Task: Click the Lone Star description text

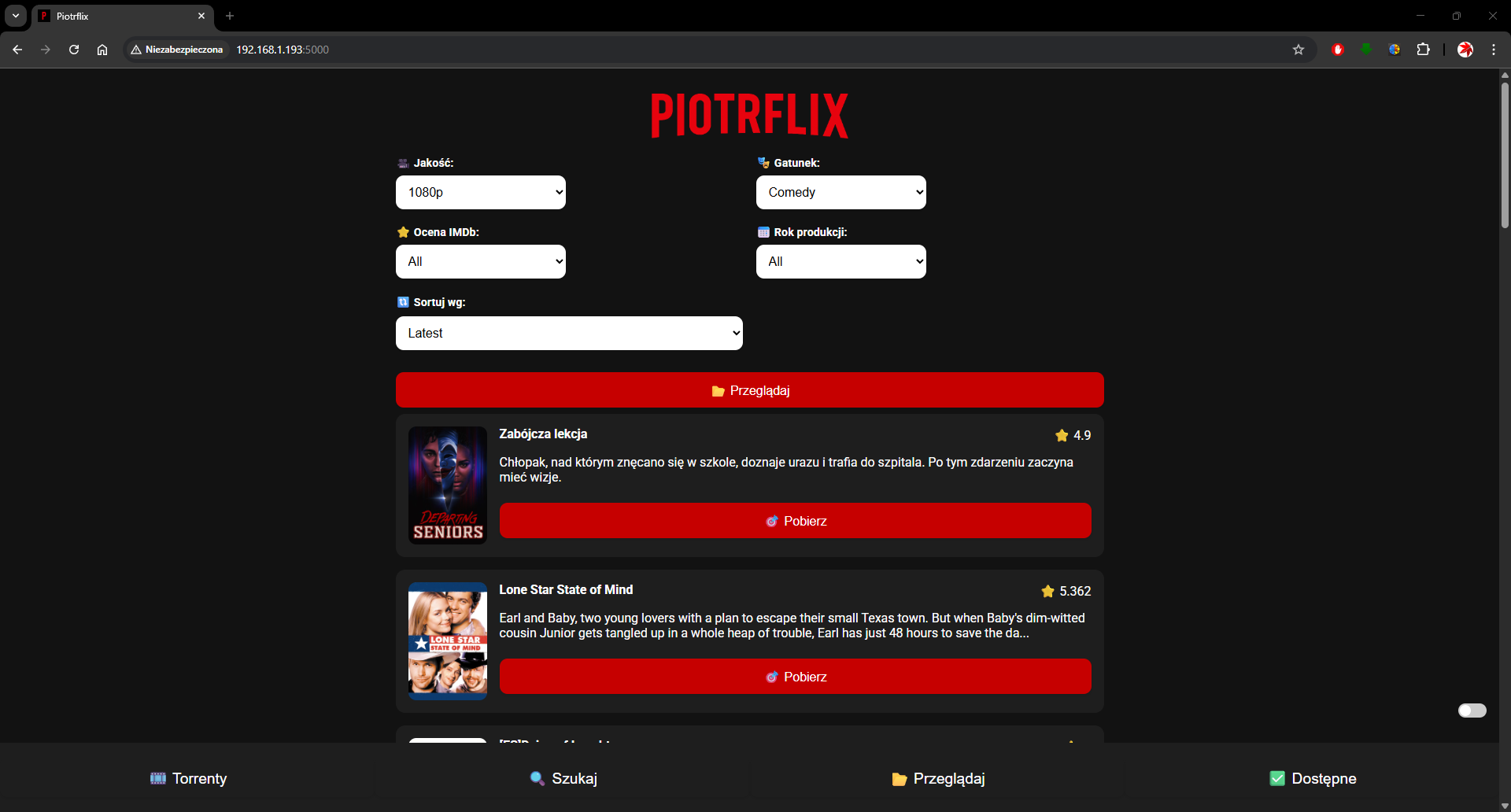Action: tap(792, 626)
